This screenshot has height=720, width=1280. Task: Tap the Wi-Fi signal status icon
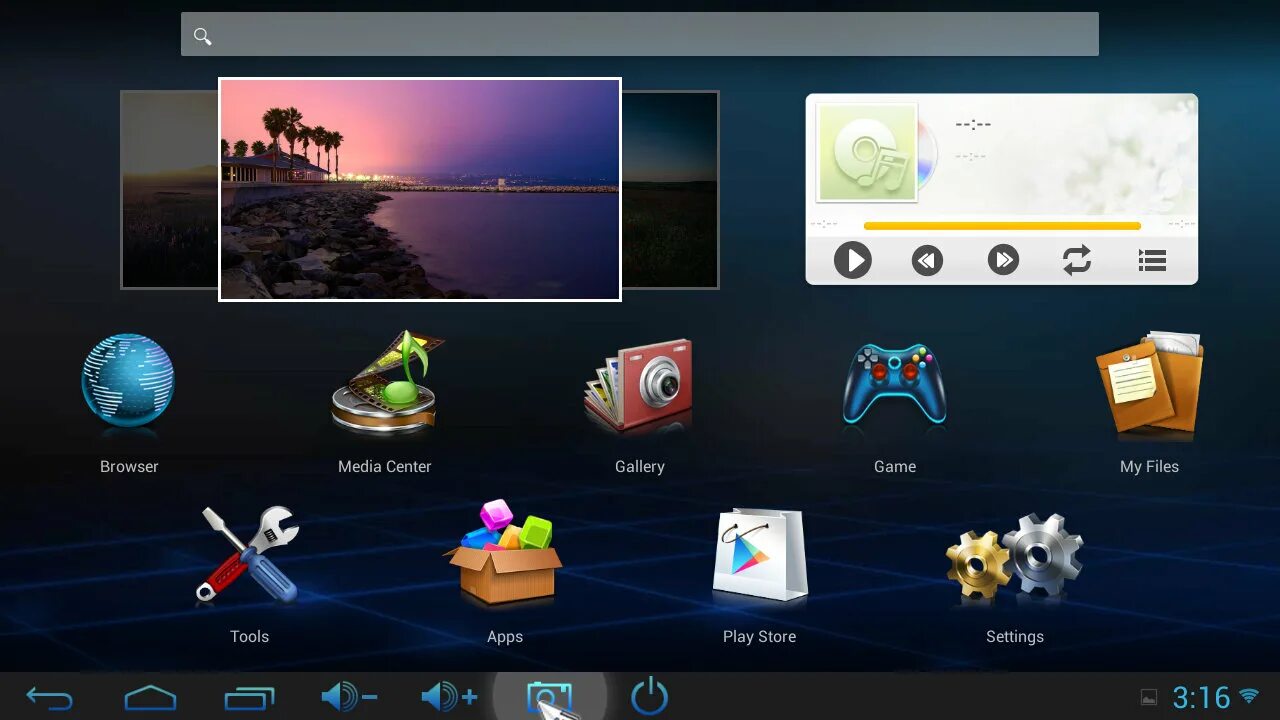tap(1249, 696)
